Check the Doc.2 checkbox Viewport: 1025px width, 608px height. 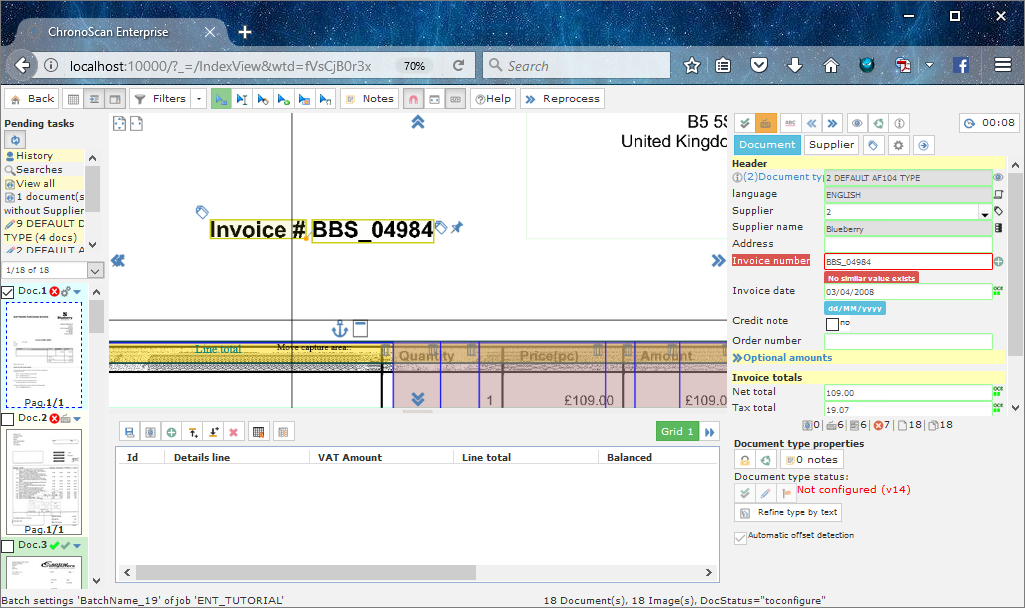click(x=8, y=419)
